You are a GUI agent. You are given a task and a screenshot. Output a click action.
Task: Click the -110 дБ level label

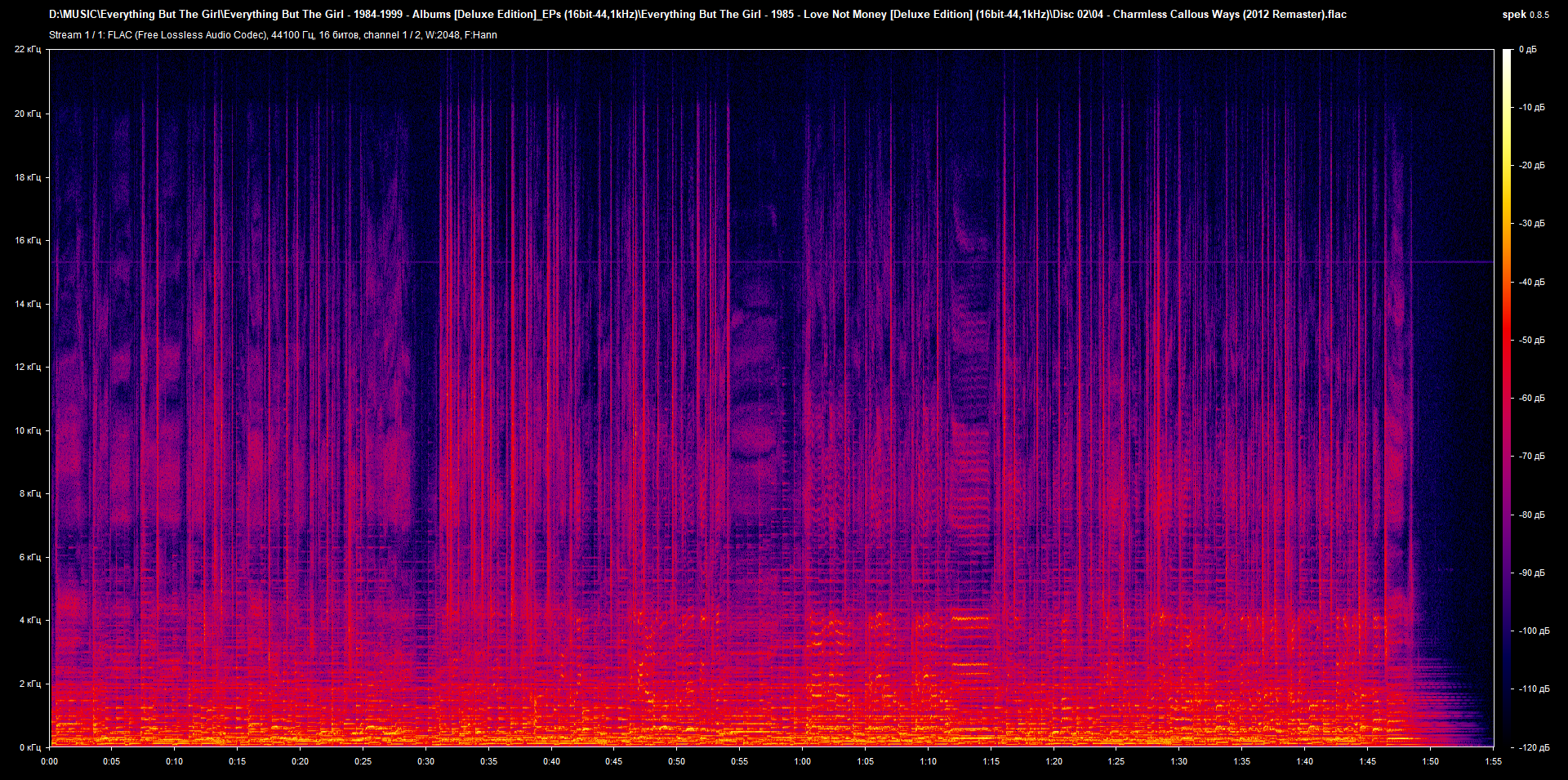coord(1533,689)
